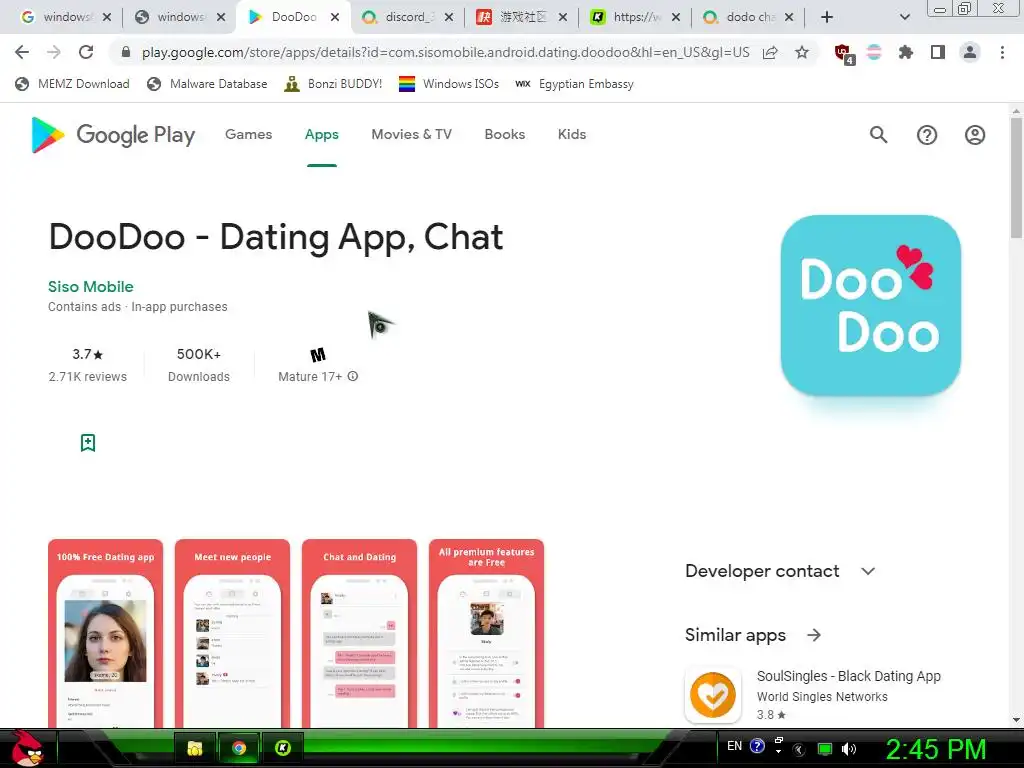Open MEMZ Download bookmark
1024x768 pixels.
(72, 84)
